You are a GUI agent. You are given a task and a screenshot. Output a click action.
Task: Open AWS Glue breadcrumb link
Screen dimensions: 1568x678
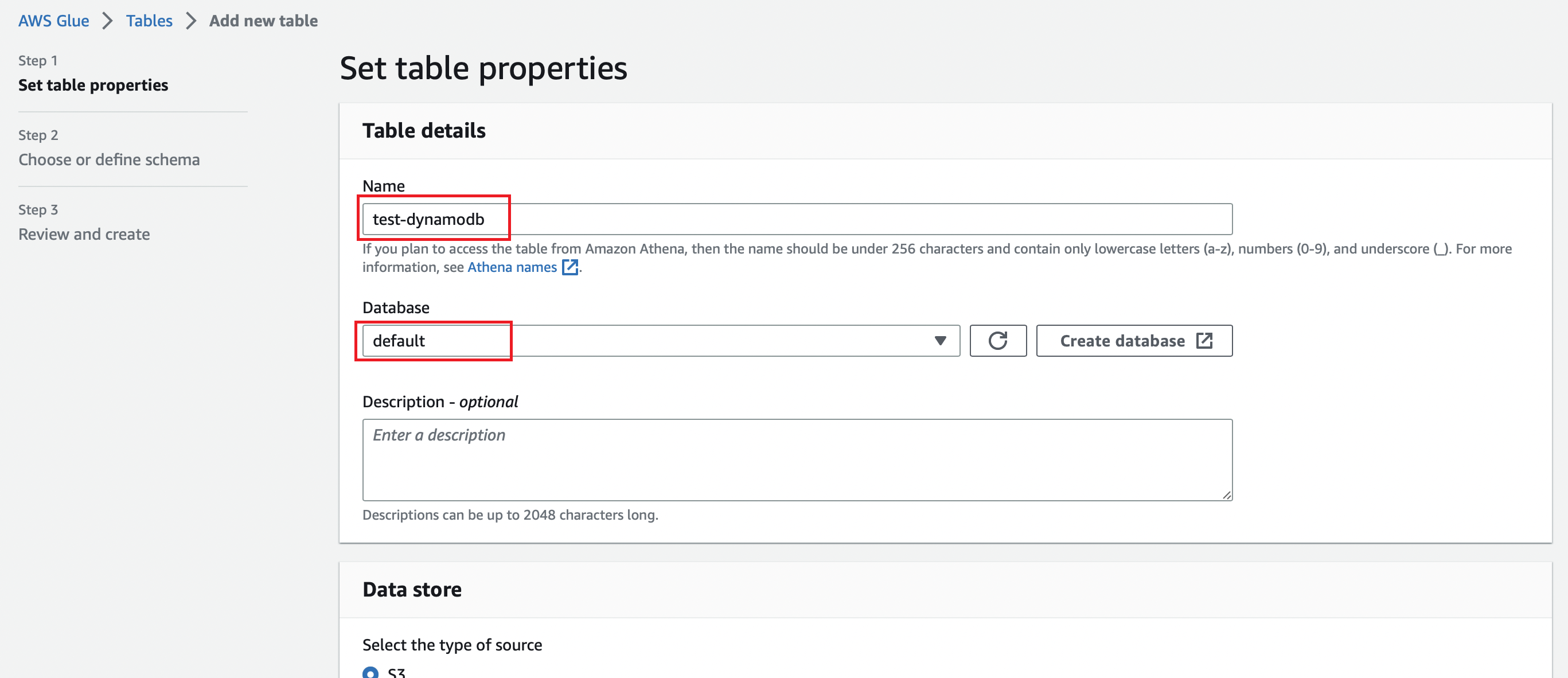(53, 21)
